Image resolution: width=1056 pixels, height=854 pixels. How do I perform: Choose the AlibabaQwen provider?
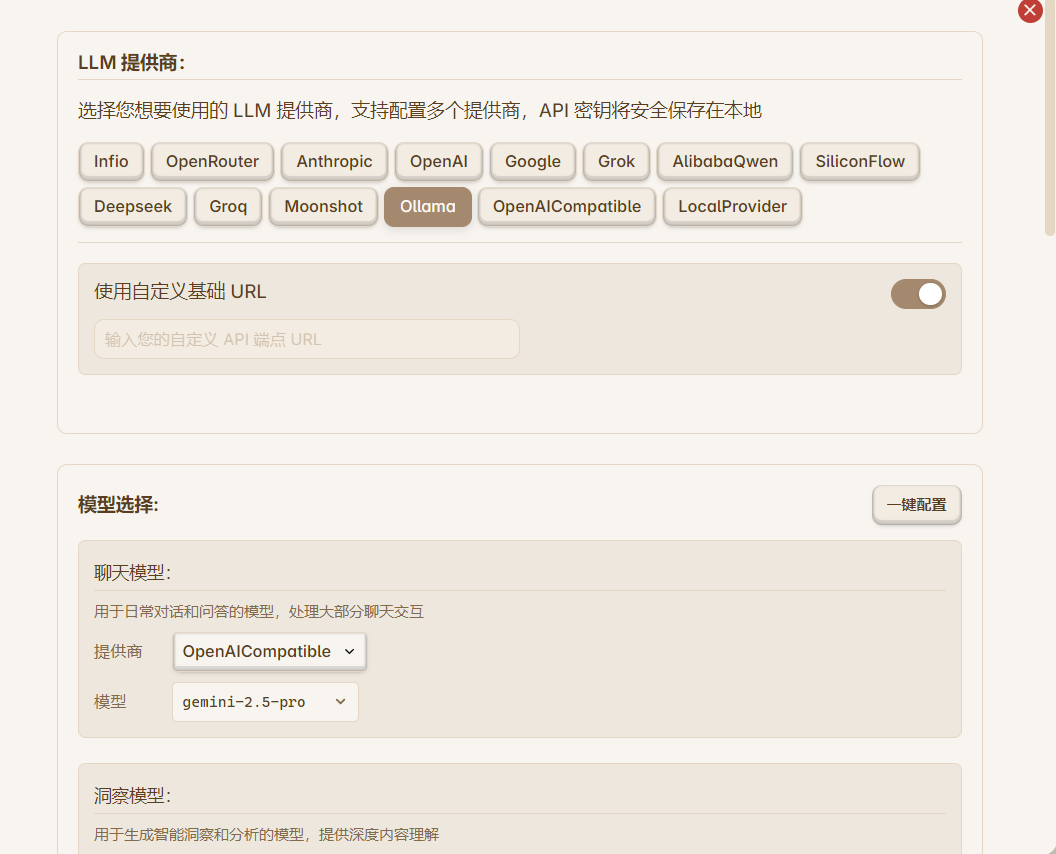pos(725,162)
